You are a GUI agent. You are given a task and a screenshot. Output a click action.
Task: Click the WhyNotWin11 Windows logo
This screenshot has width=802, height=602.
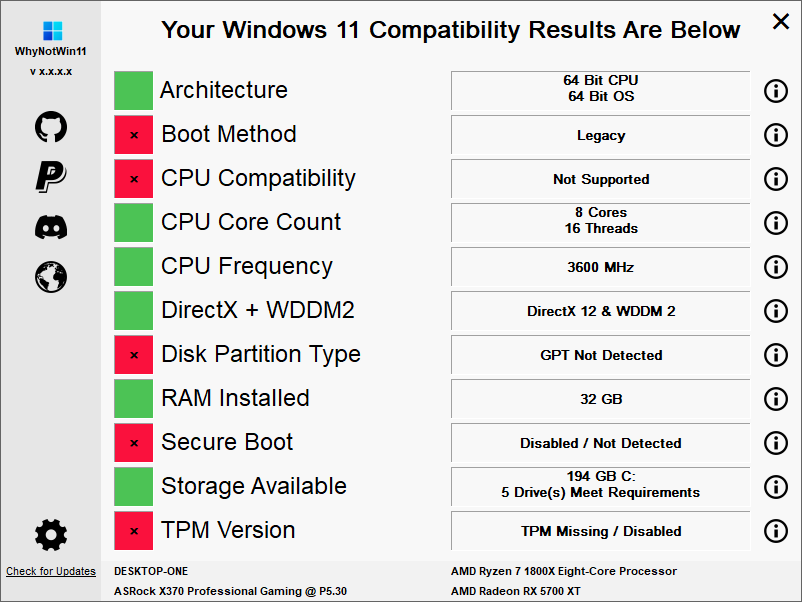[x=53, y=31]
